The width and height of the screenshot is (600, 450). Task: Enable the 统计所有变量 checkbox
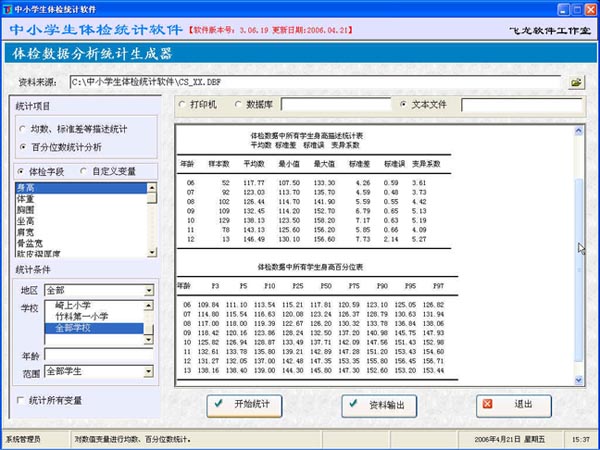[x=22, y=401]
